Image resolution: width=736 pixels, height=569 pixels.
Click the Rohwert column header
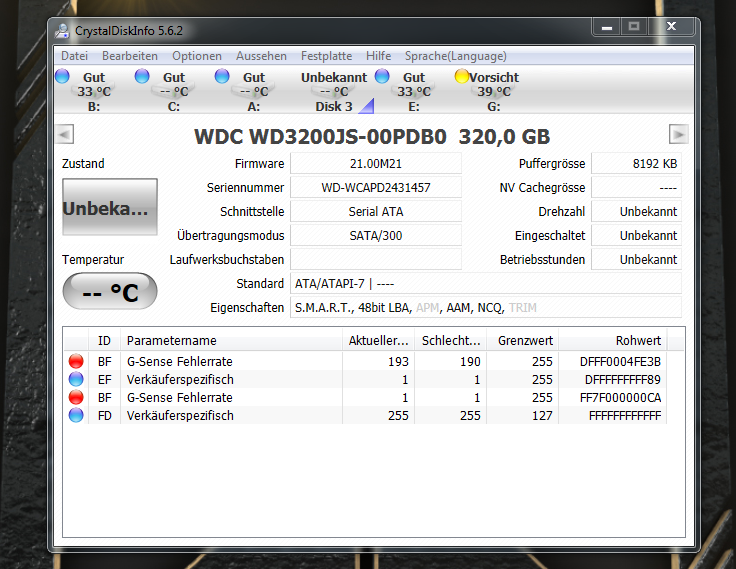click(613, 340)
